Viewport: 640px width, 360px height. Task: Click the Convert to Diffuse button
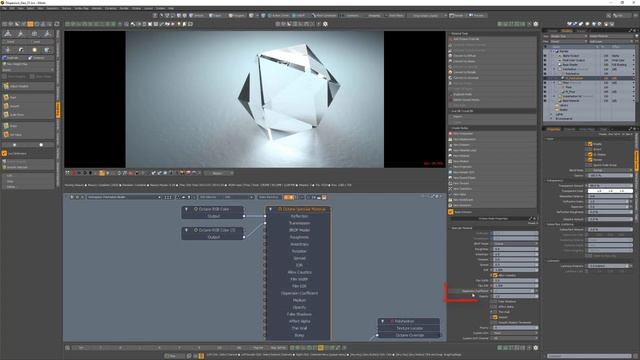[x=493, y=56]
